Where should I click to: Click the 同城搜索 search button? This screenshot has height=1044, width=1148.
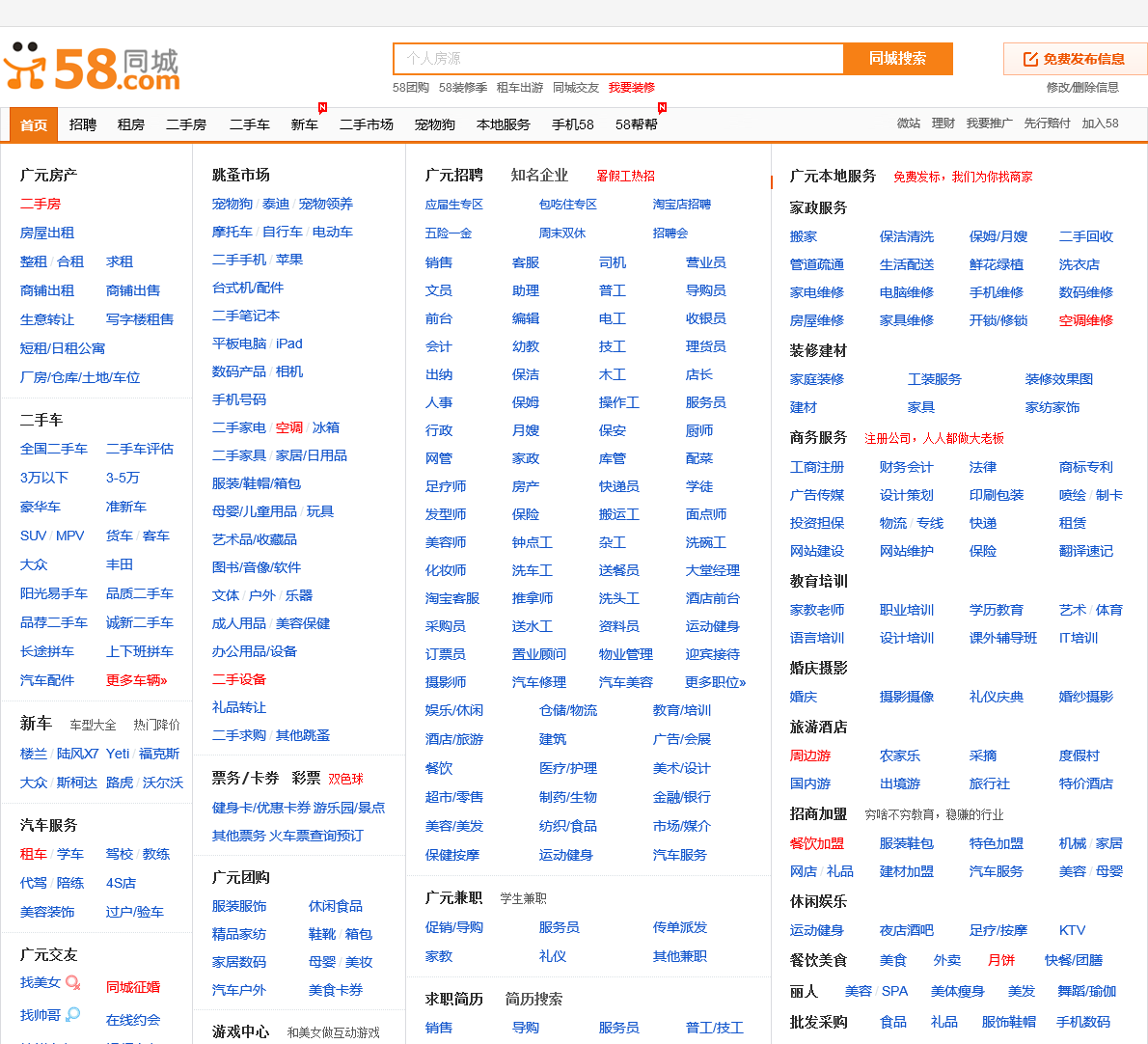[897, 59]
